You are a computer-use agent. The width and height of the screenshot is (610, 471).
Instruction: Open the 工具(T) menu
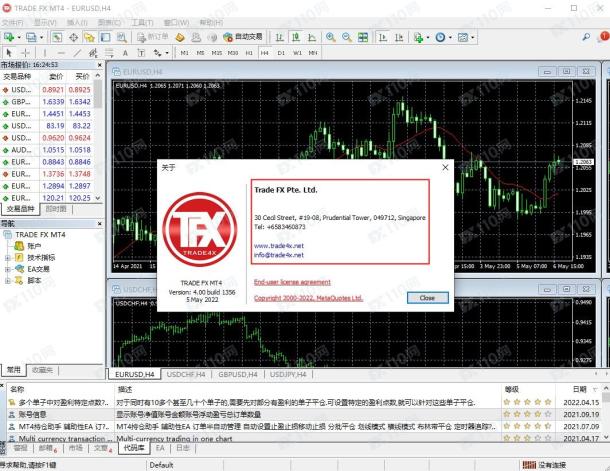(x=142, y=23)
